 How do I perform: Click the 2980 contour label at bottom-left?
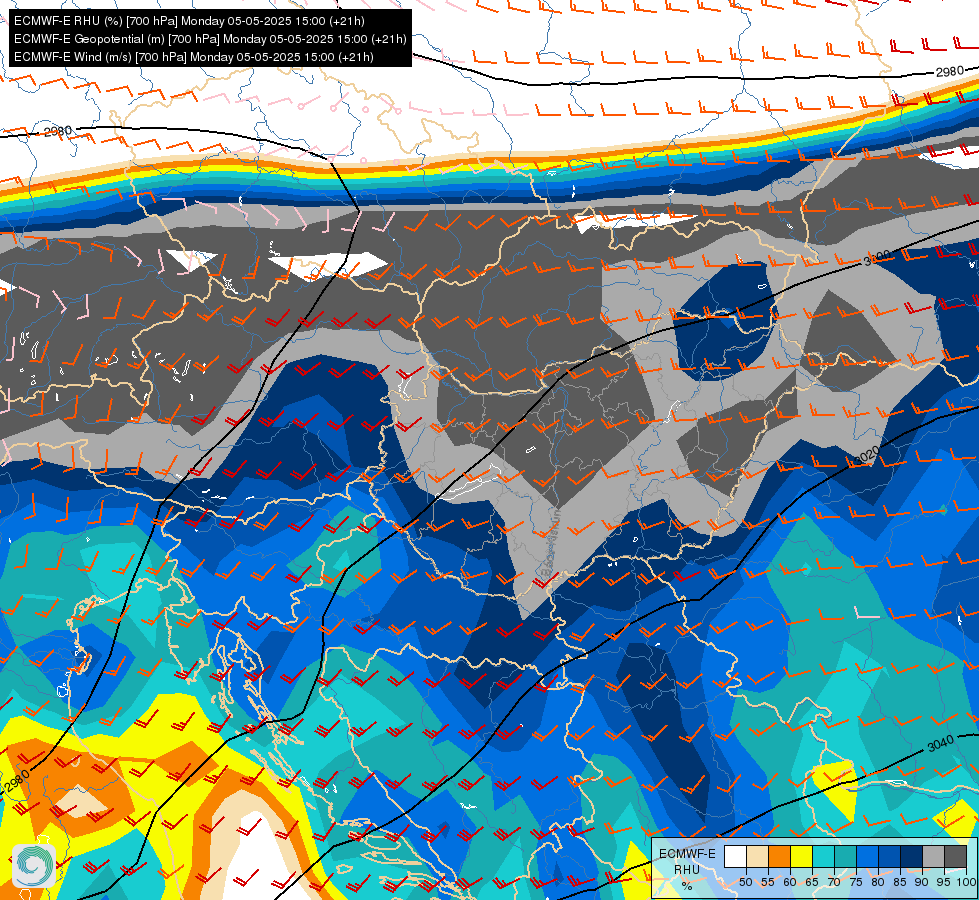pyautogui.click(x=16, y=781)
